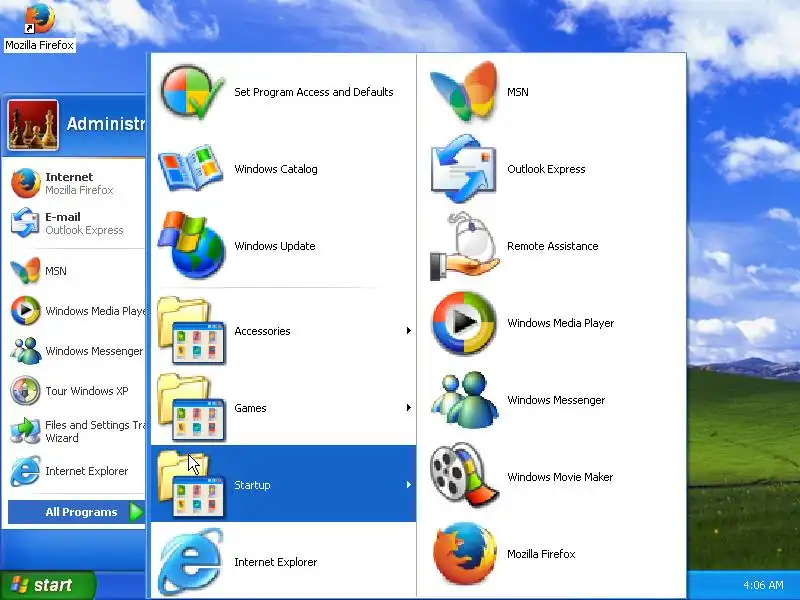800x600 pixels.
Task: Click Files and Settings Transfer Wizard text
Action: [95, 431]
